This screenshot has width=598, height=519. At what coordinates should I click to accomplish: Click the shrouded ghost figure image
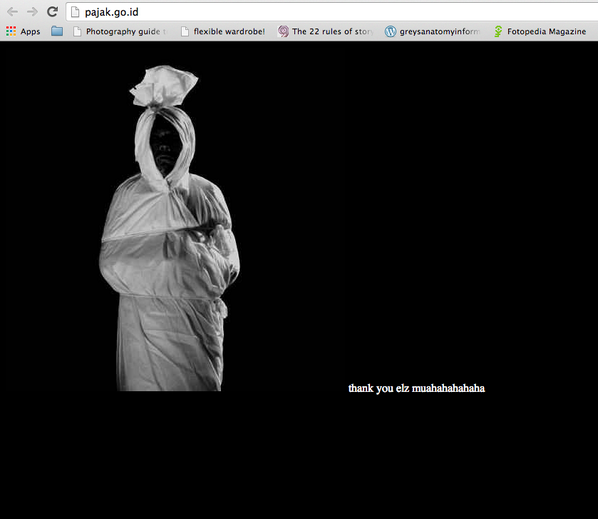[169, 228]
